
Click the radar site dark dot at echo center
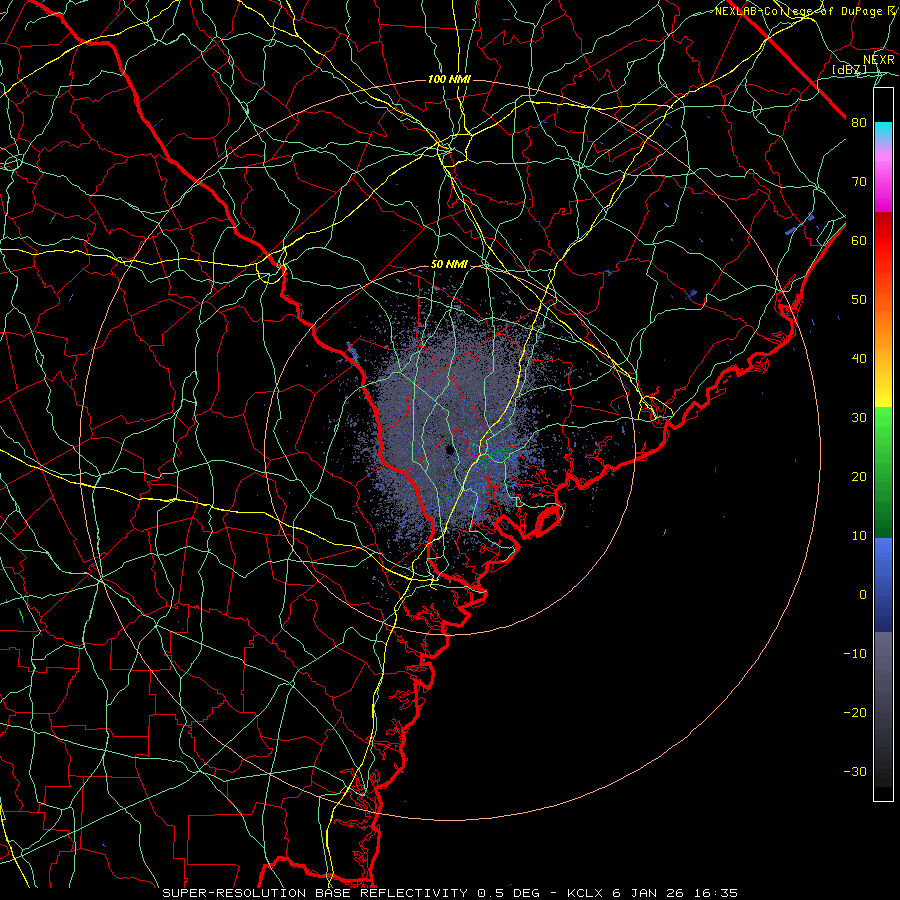point(450,450)
